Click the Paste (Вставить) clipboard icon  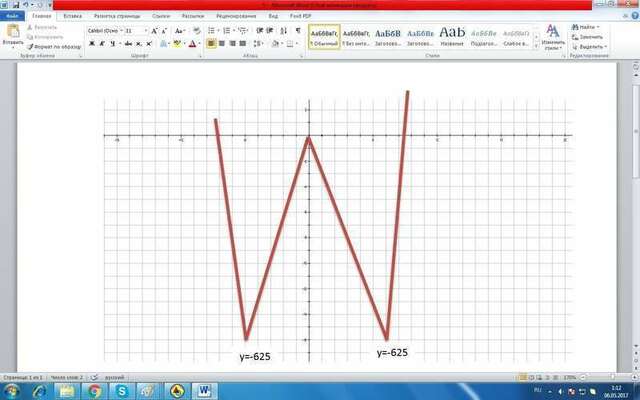click(x=13, y=31)
